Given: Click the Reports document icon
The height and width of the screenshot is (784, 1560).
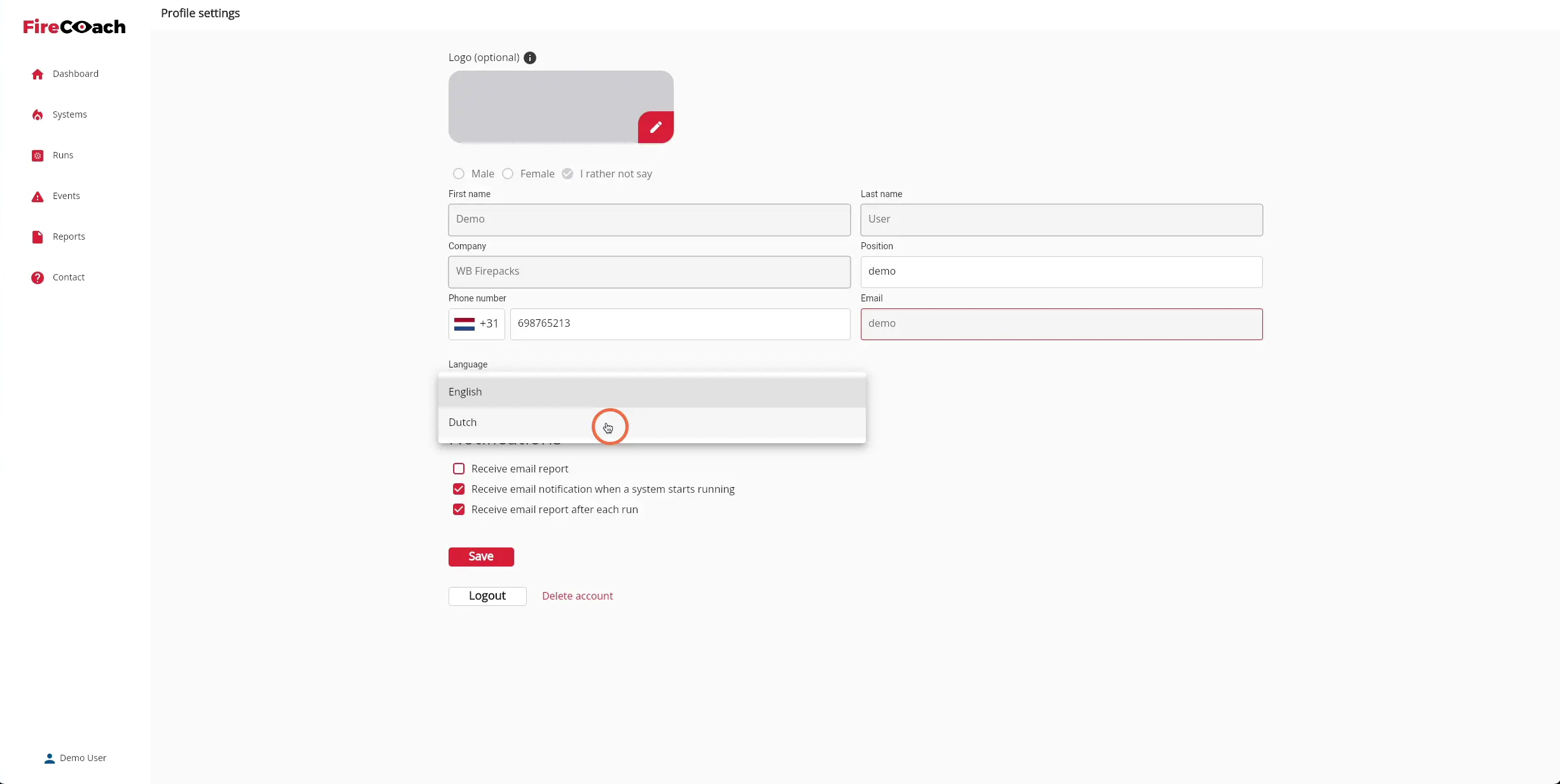Looking at the screenshot, I should (38, 237).
